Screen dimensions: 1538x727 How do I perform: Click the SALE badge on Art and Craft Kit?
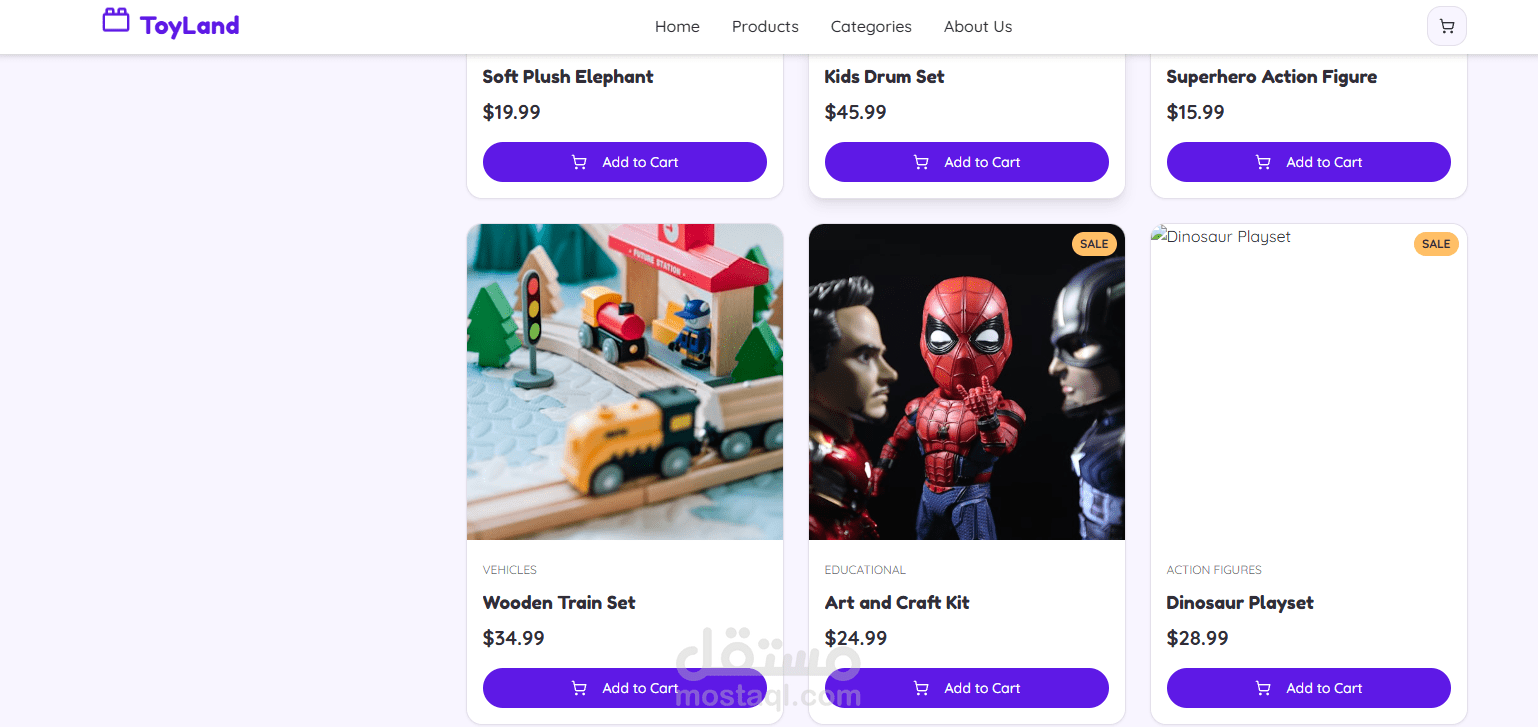1094,244
